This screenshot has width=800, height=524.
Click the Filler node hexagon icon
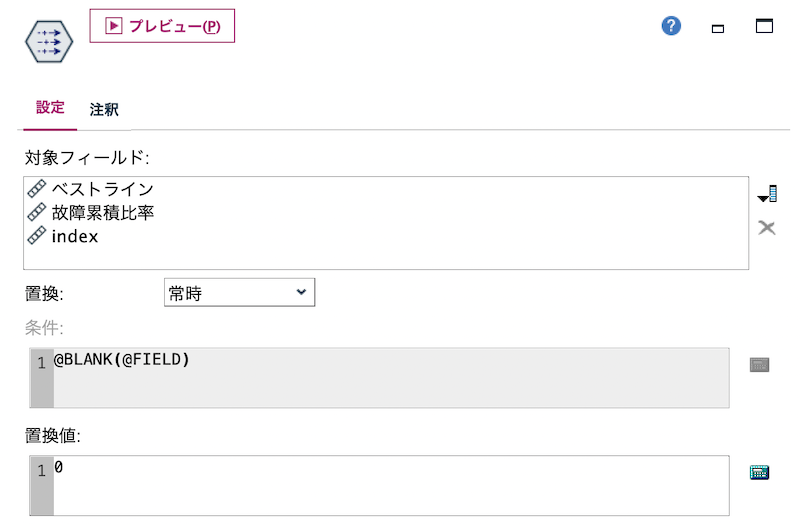point(49,41)
